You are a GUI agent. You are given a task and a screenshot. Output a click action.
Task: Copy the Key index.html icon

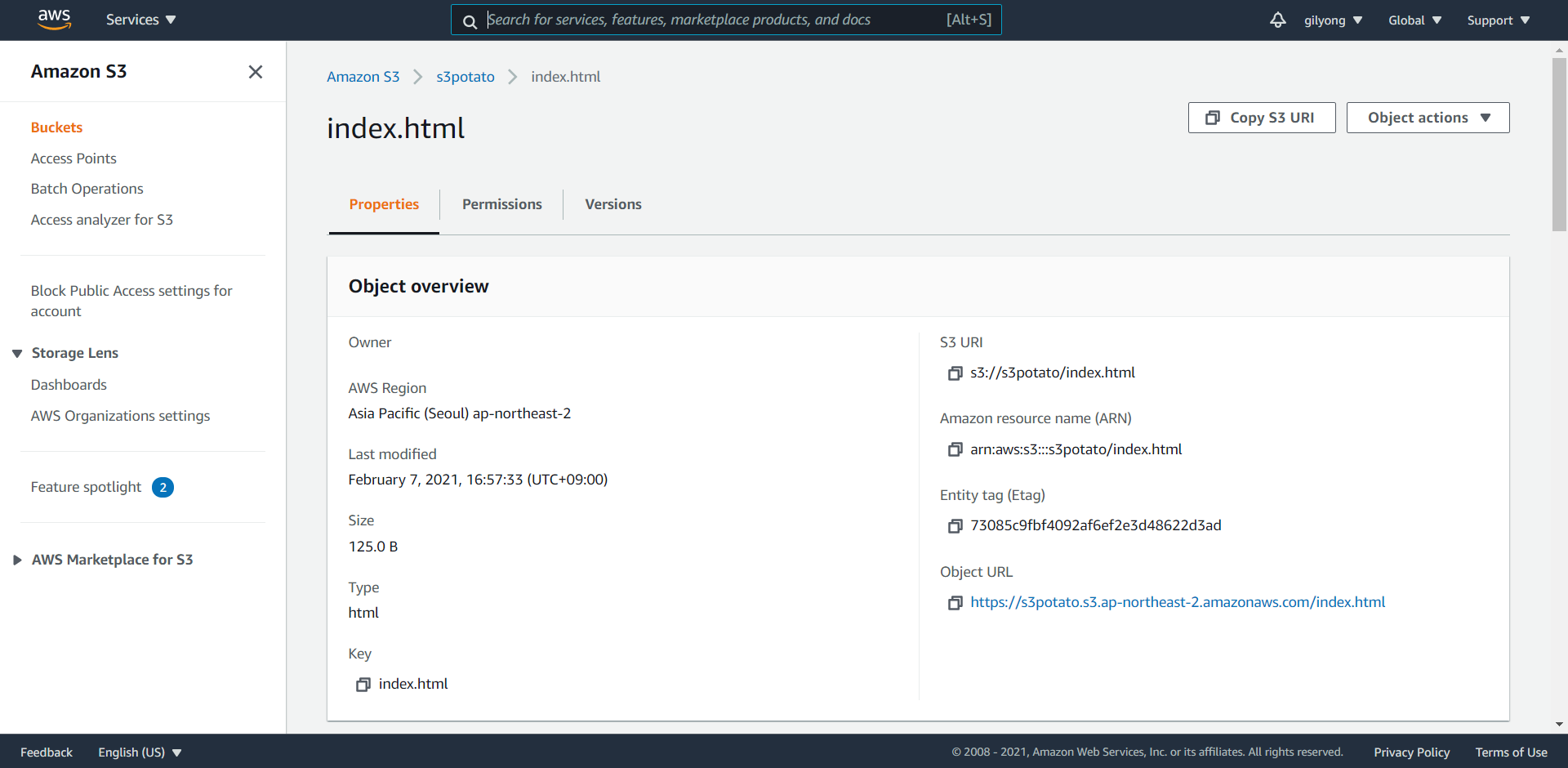[363, 685]
